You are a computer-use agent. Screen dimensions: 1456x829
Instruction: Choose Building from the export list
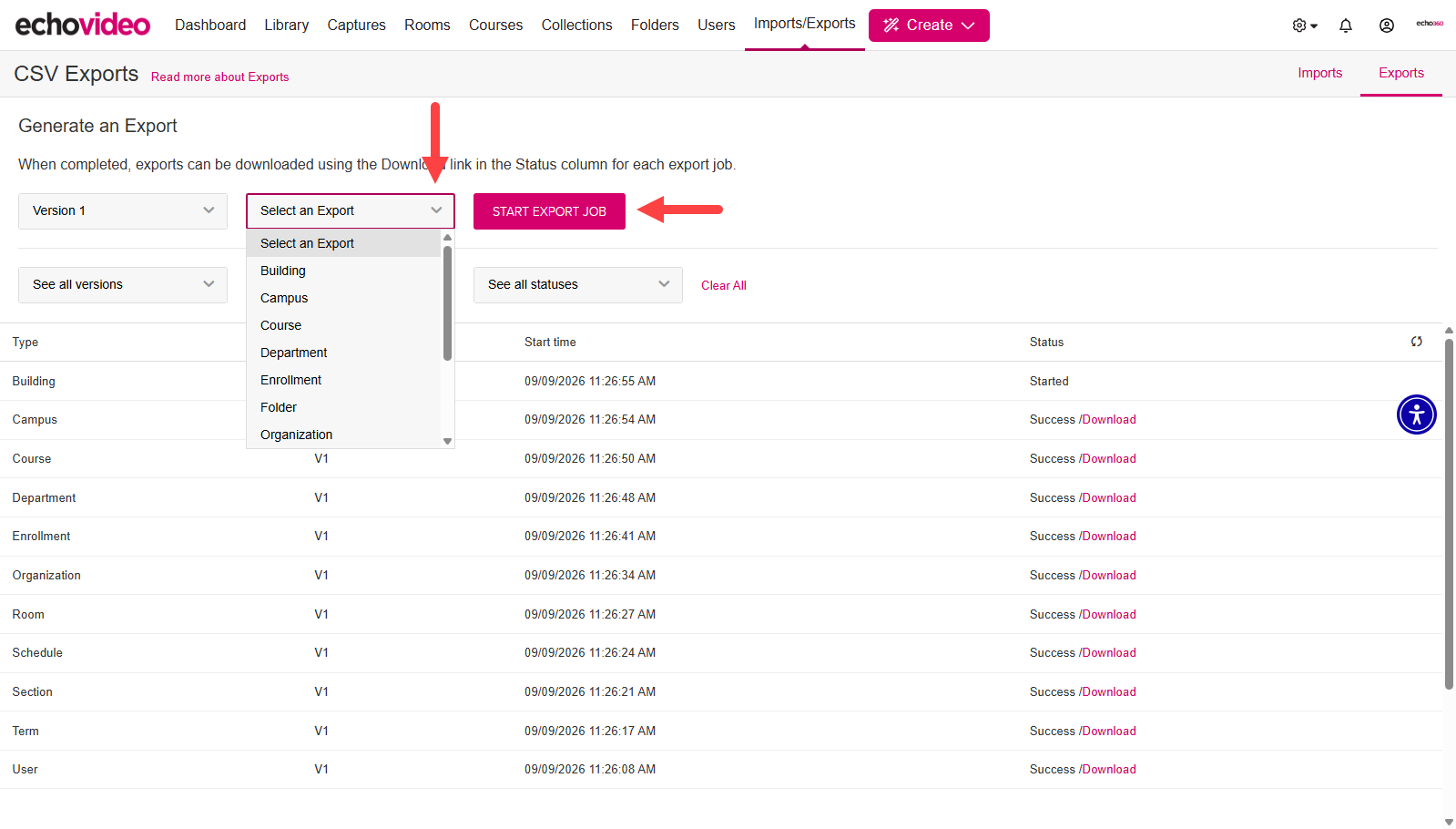(x=344, y=271)
